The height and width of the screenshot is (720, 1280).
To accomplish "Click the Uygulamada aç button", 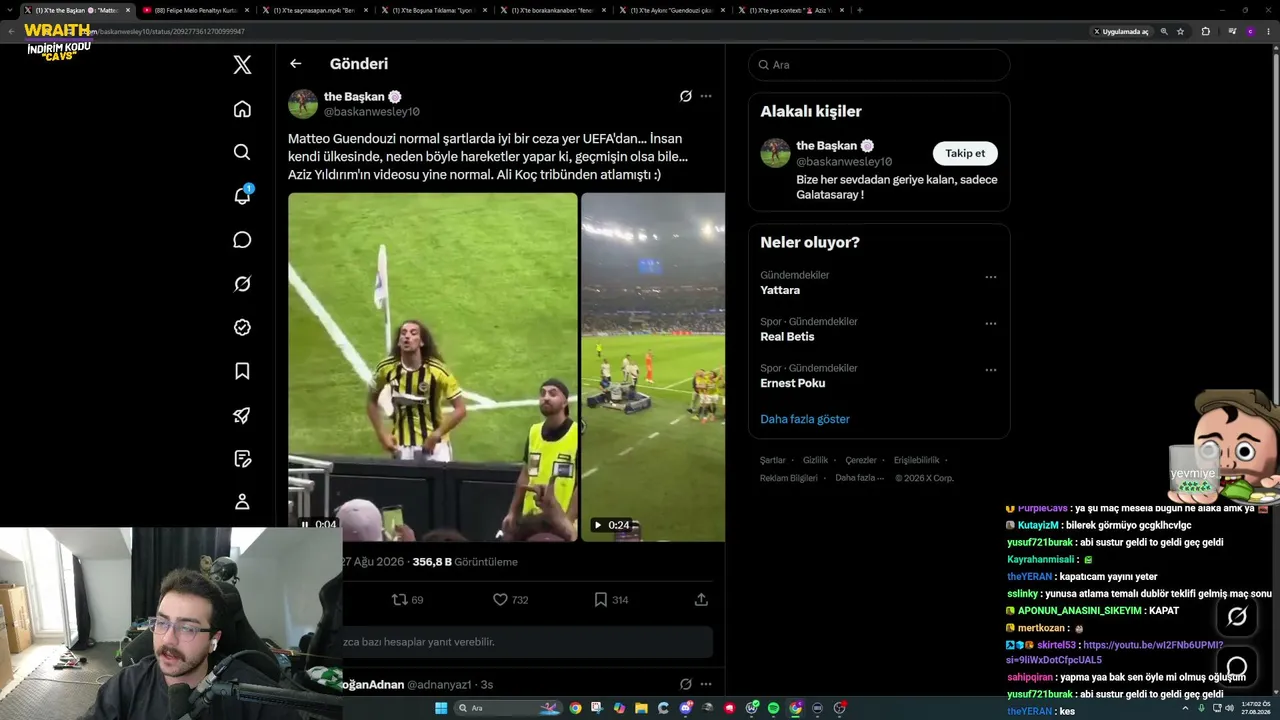I will [1121, 31].
